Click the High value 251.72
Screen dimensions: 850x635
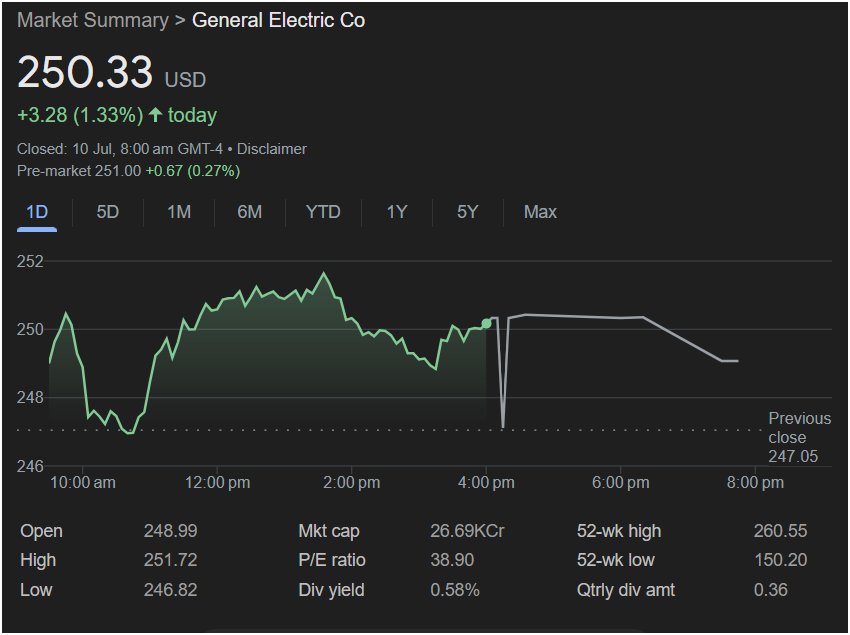click(170, 560)
